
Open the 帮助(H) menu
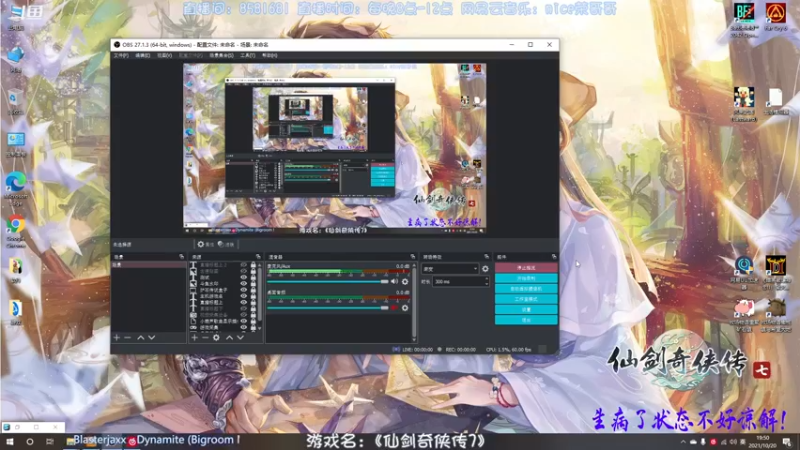269,56
